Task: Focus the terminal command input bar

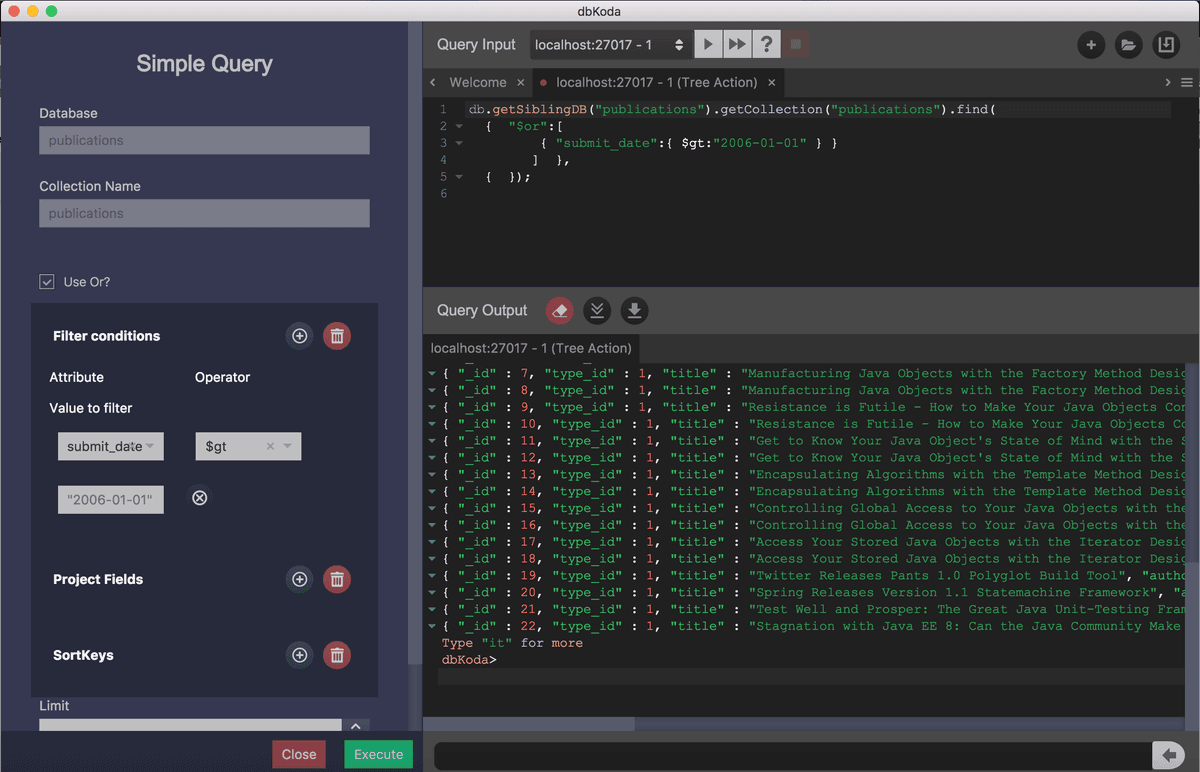Action: pos(793,755)
